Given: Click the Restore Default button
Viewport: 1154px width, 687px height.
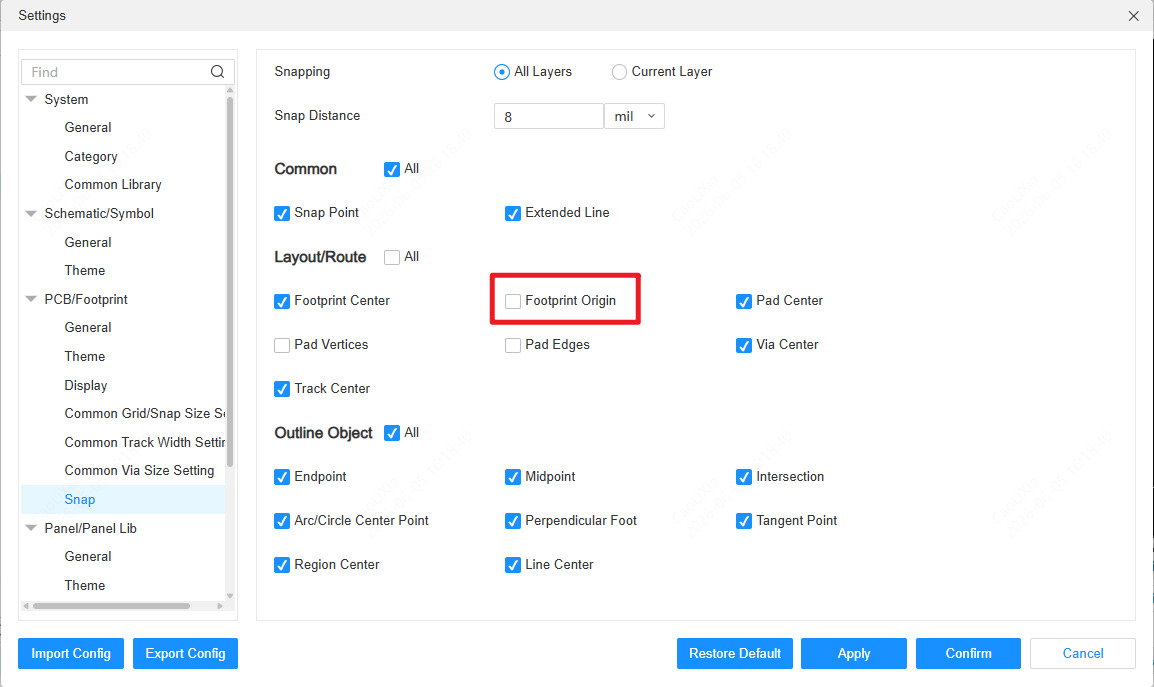Looking at the screenshot, I should (x=734, y=653).
